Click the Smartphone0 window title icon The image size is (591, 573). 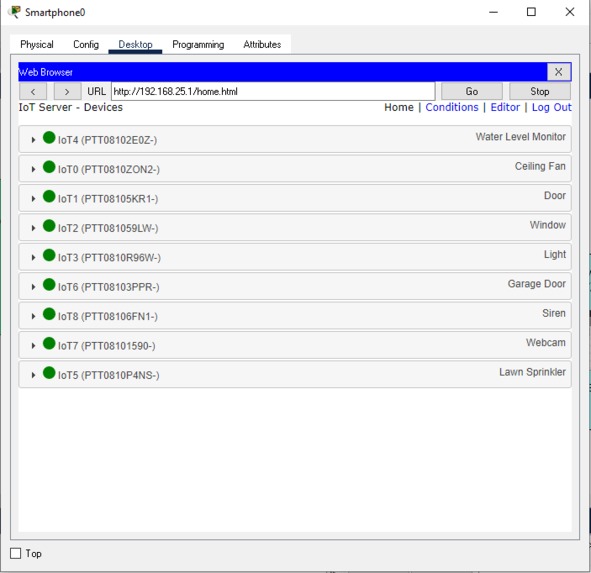click(x=15, y=12)
